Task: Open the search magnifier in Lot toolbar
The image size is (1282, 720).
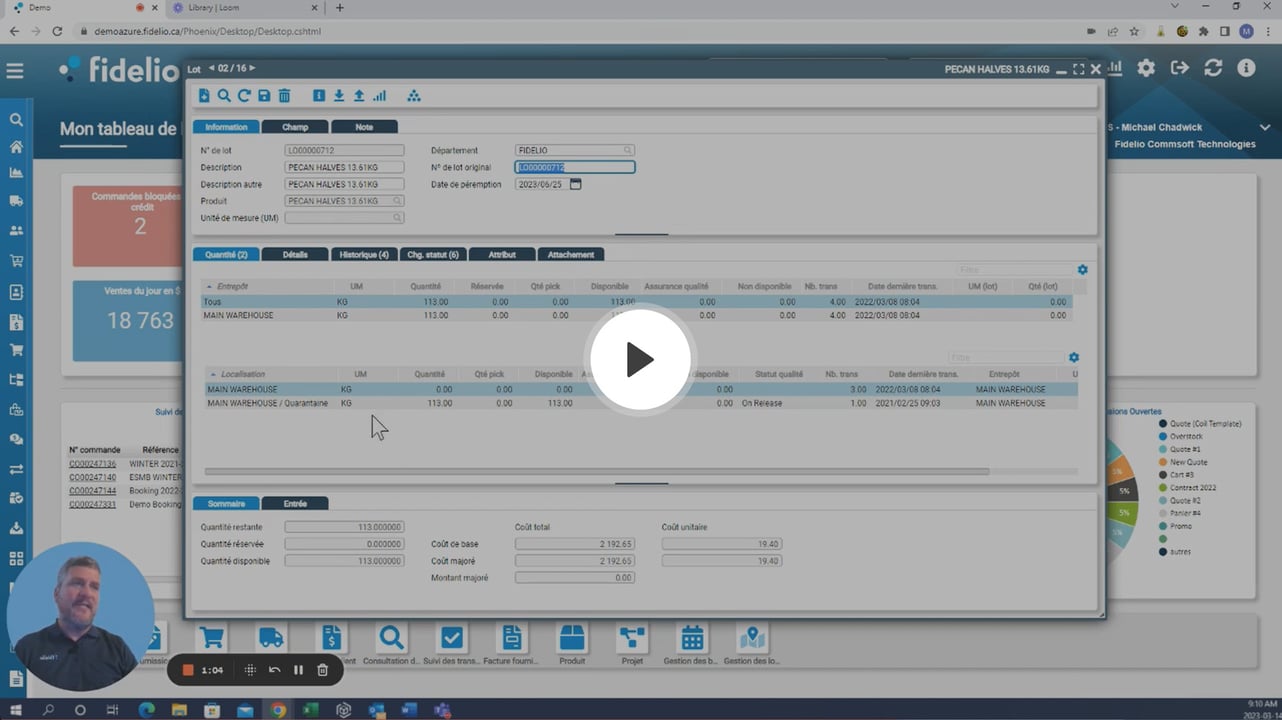Action: [x=224, y=96]
